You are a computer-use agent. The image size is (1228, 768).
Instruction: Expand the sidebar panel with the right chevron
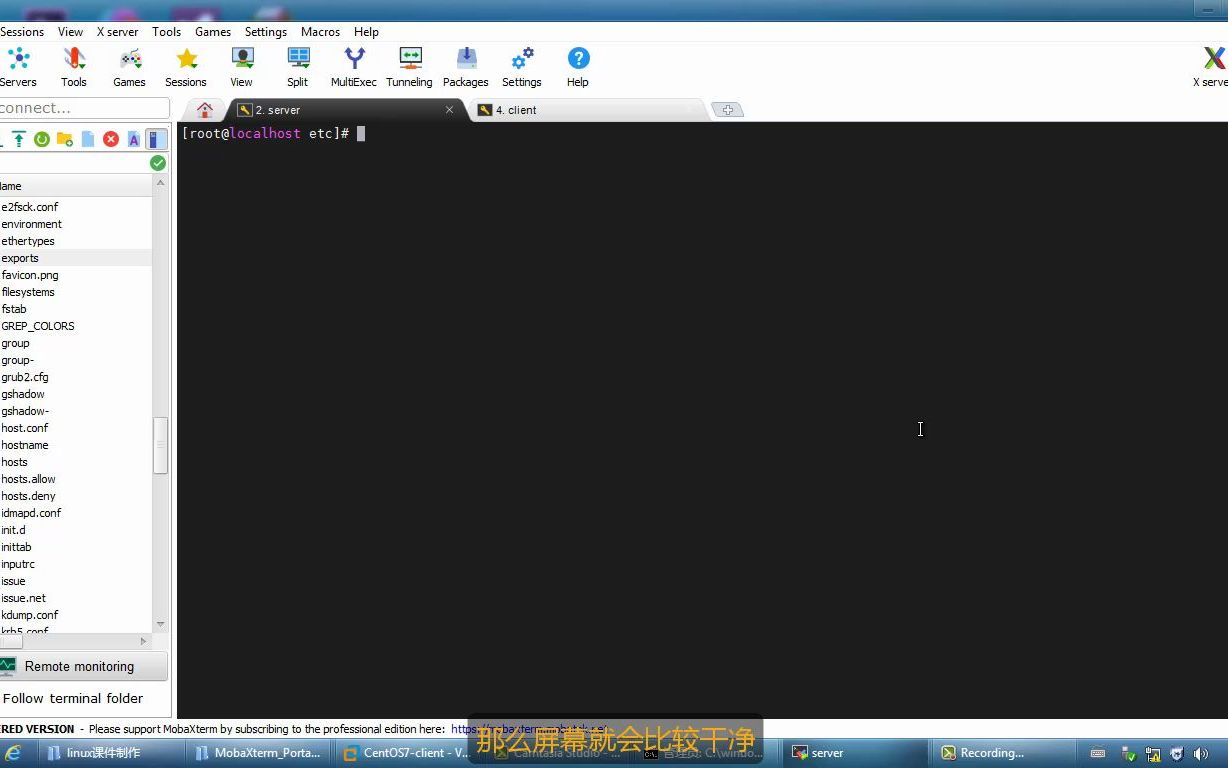pos(143,641)
